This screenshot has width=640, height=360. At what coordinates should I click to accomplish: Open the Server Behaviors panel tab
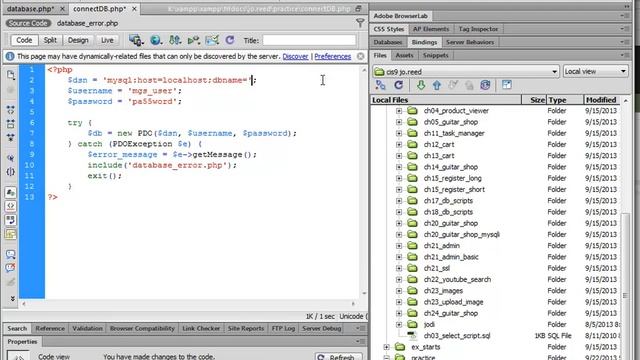tap(470, 42)
